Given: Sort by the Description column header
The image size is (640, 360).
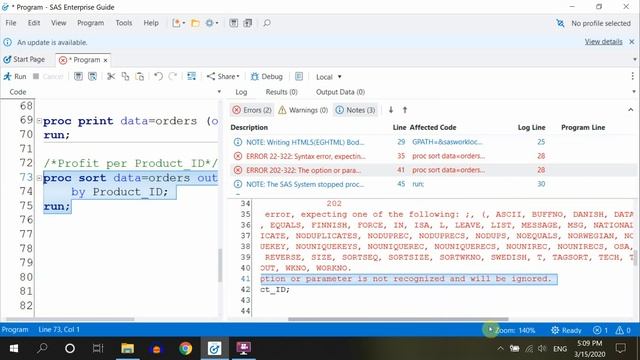Looking at the screenshot, I should point(249,128).
